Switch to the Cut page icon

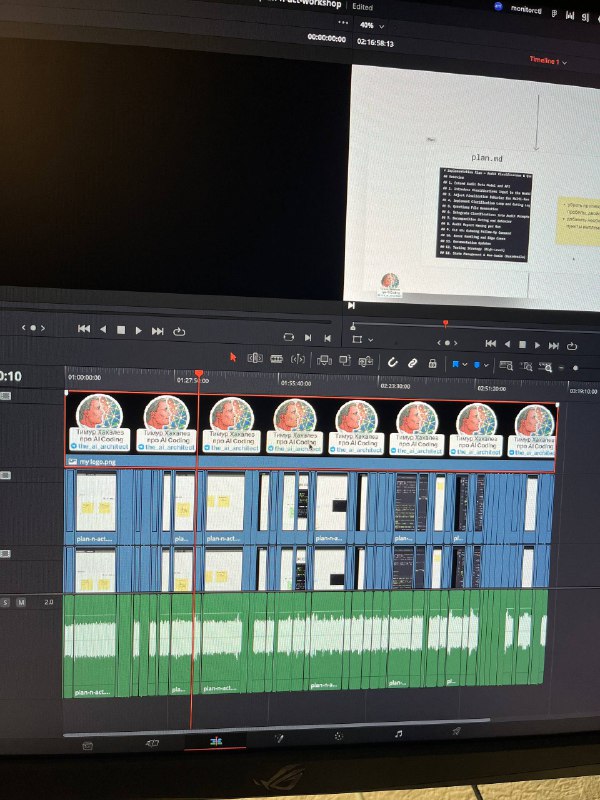[x=153, y=742]
